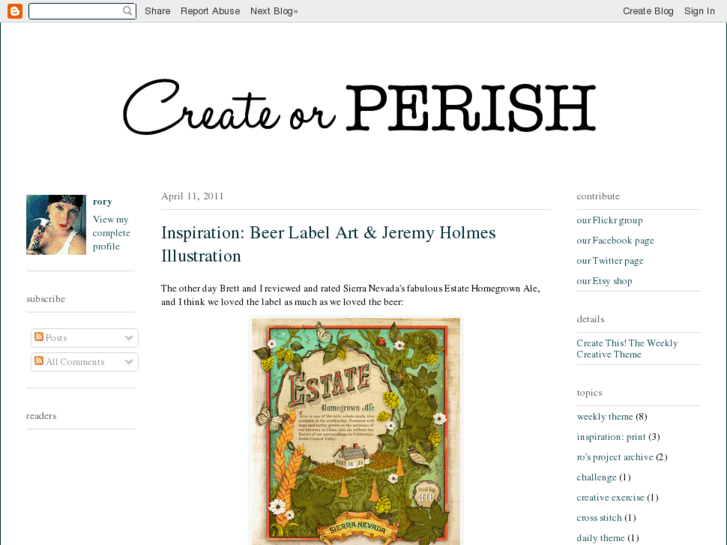Expand the Posts subscribe dropdown arrow
727x545 pixels.
click(129, 338)
